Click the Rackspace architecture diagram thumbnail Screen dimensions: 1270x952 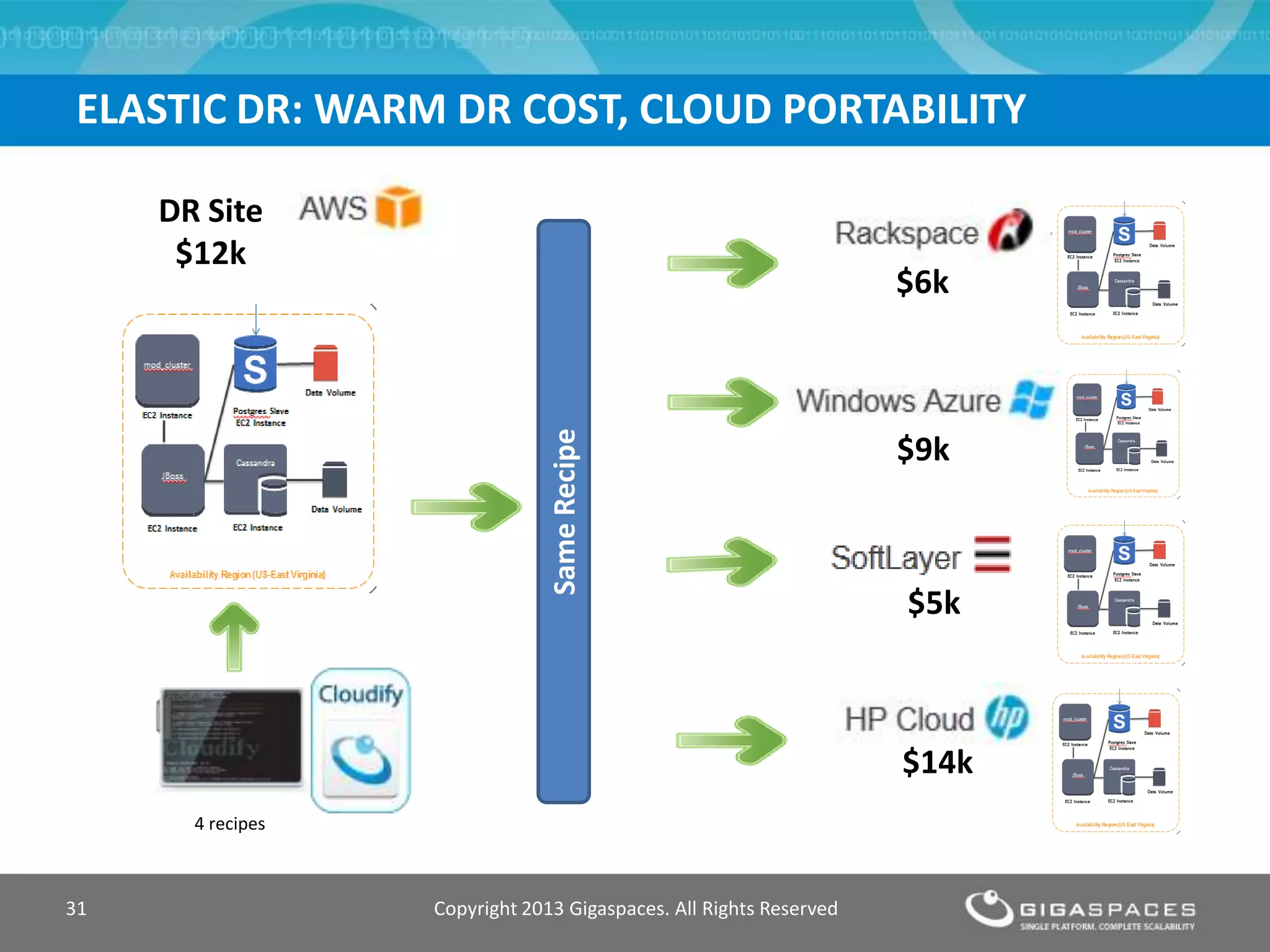click(1120, 275)
